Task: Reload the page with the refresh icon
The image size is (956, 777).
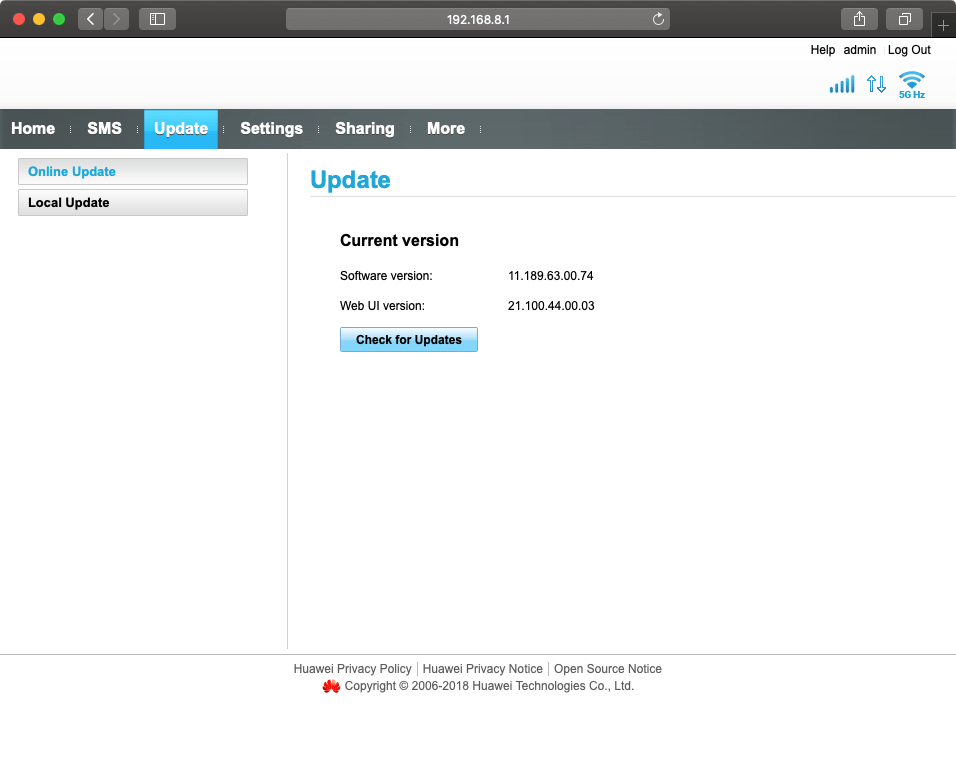Action: click(x=657, y=18)
